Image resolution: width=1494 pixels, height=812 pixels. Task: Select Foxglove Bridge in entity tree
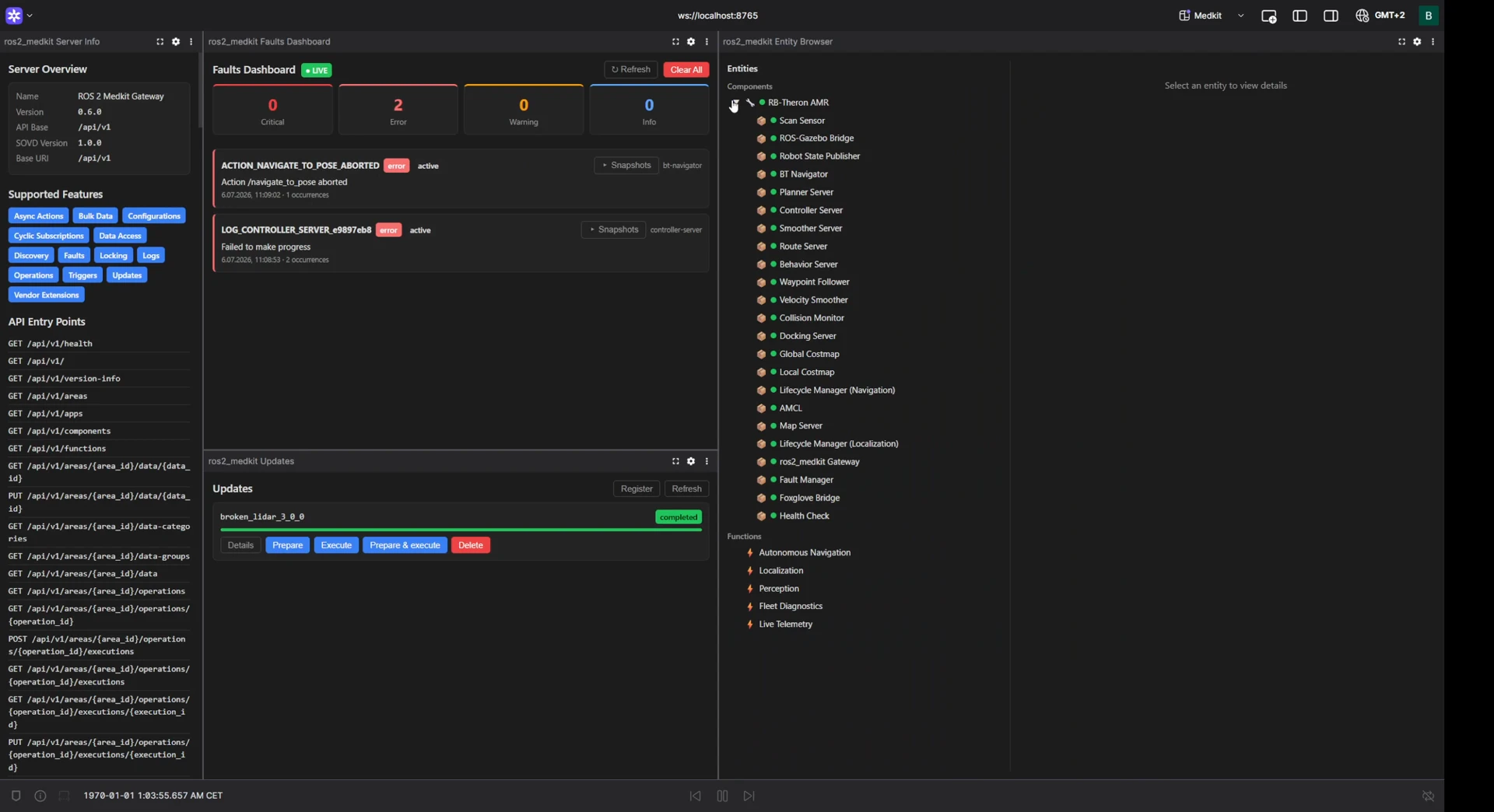point(809,499)
